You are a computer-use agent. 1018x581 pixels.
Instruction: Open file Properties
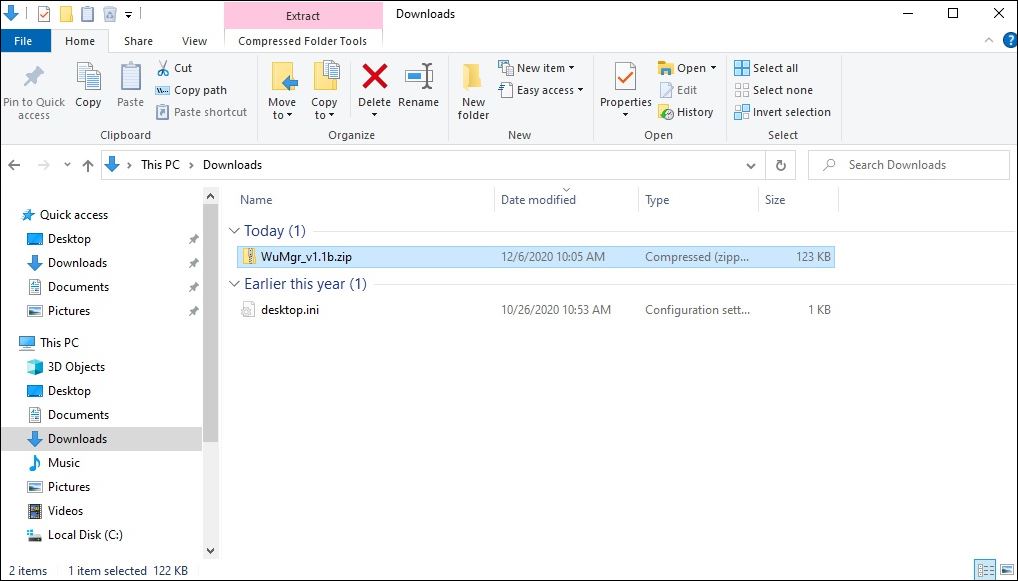[x=625, y=84]
